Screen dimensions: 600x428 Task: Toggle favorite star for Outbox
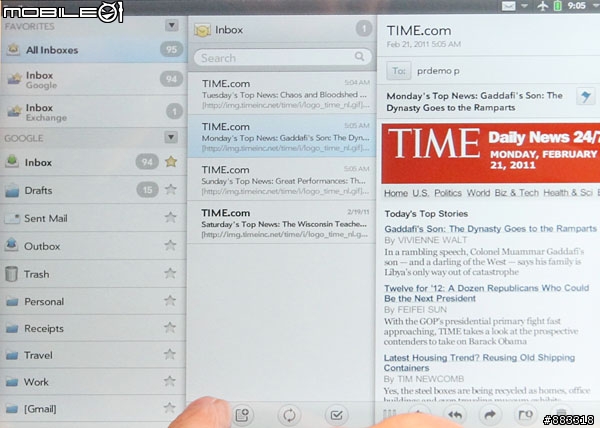tap(170, 245)
